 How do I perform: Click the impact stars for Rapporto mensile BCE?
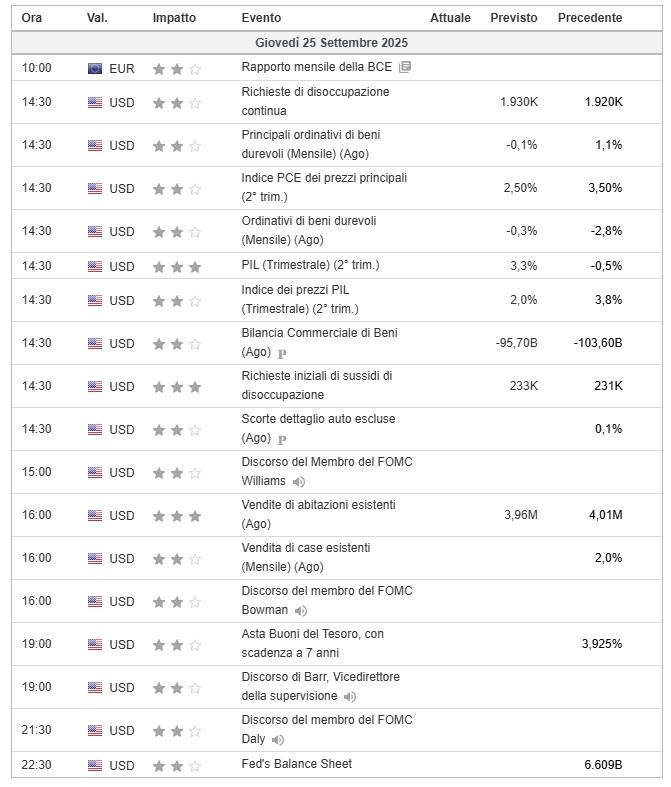tap(176, 69)
